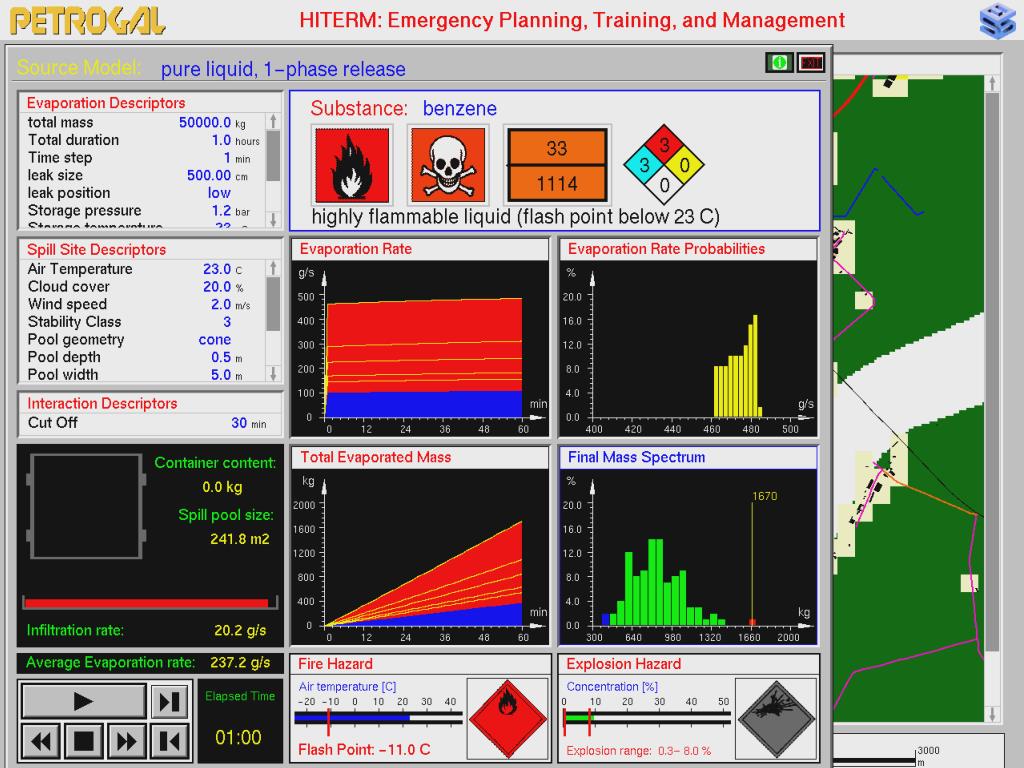
Task: Click 'Explosion range: 0.3- 8.0 %' text
Action: pyautogui.click(x=639, y=751)
